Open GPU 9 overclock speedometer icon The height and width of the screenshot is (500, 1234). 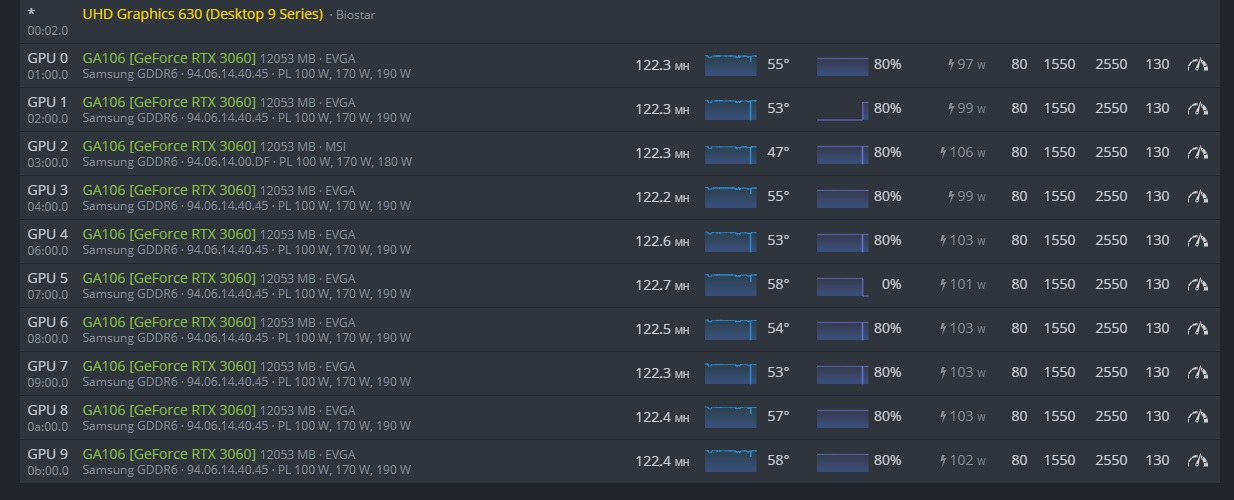1197,461
